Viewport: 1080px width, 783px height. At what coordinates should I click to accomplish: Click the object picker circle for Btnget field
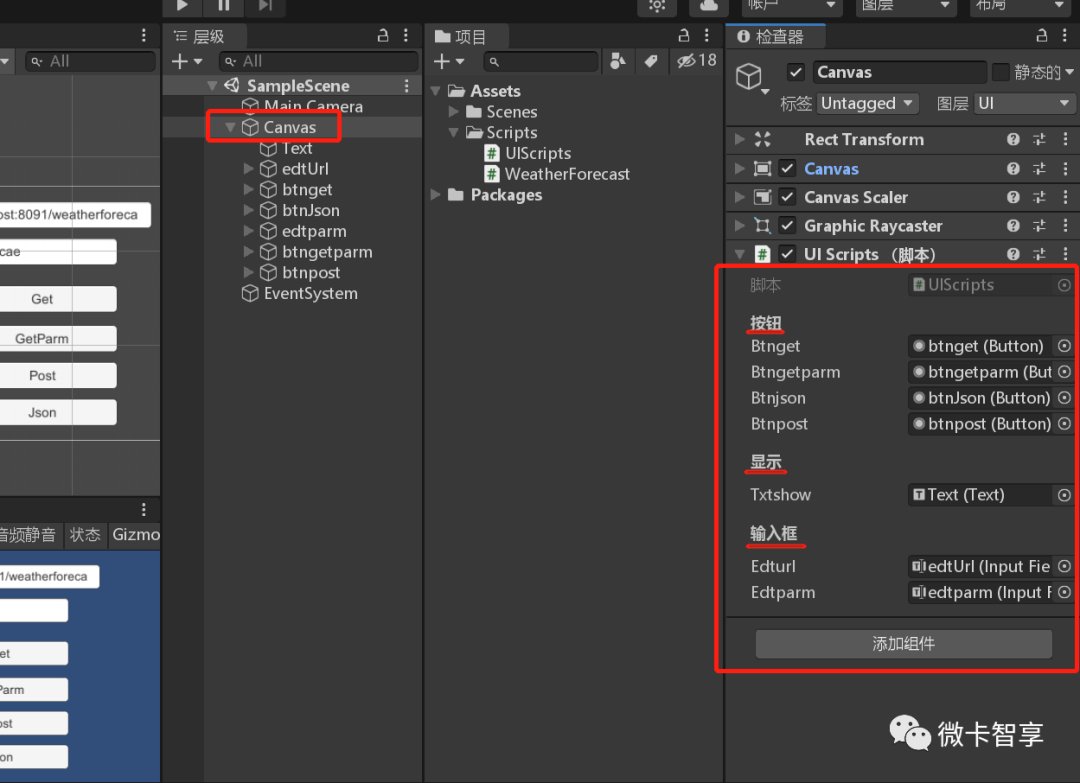[1063, 346]
